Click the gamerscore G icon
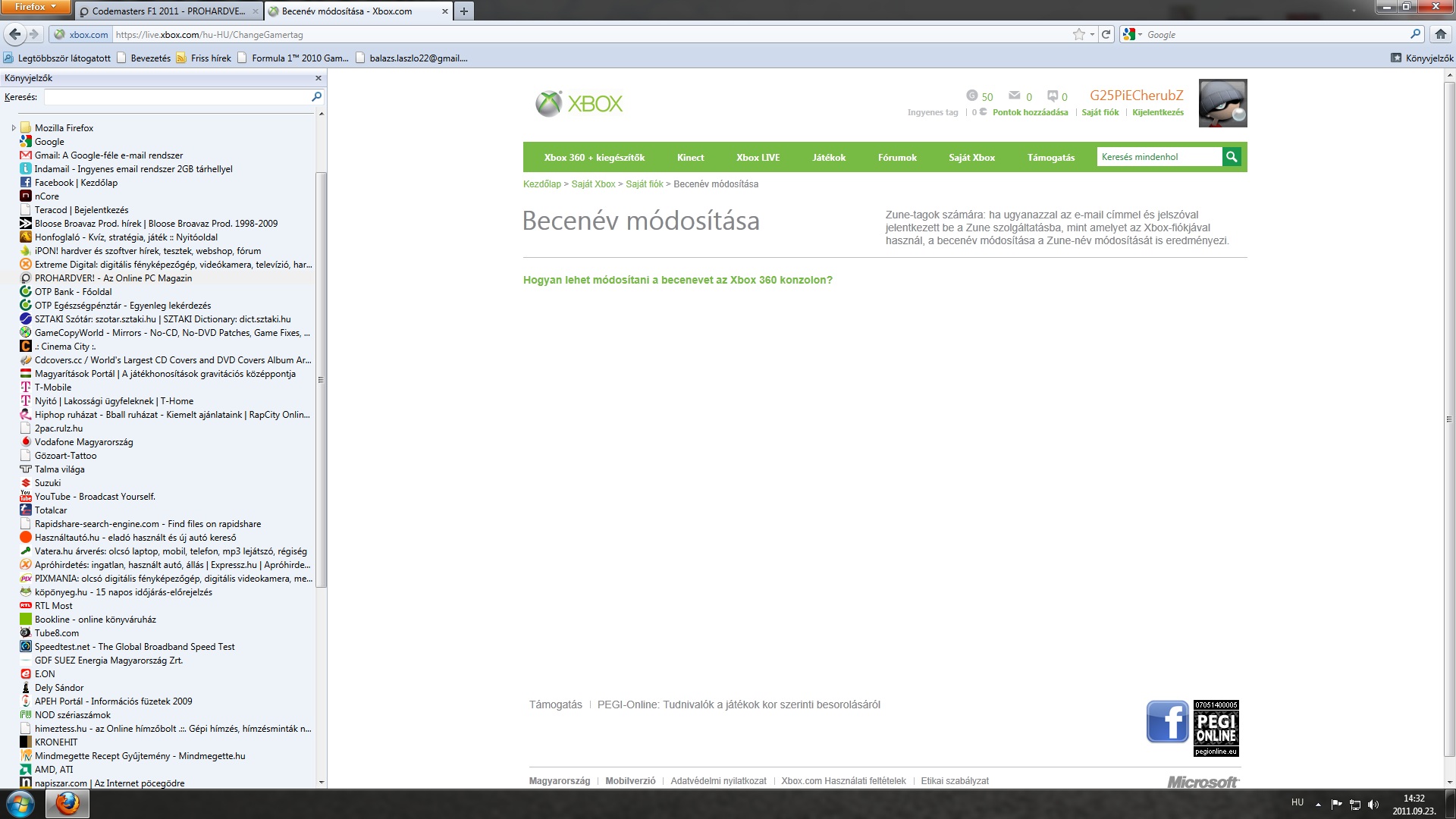Screen dimensions: 1456x819 point(972,96)
